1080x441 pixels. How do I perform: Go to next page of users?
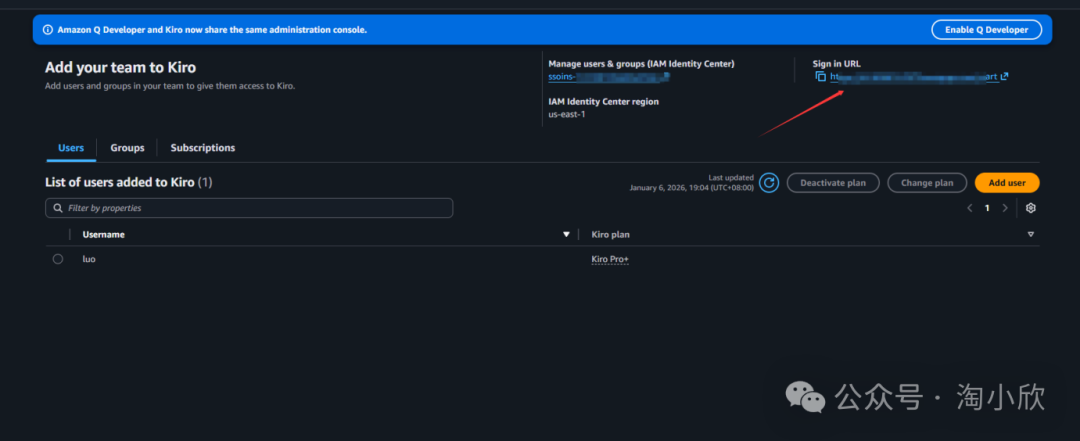(1005, 208)
